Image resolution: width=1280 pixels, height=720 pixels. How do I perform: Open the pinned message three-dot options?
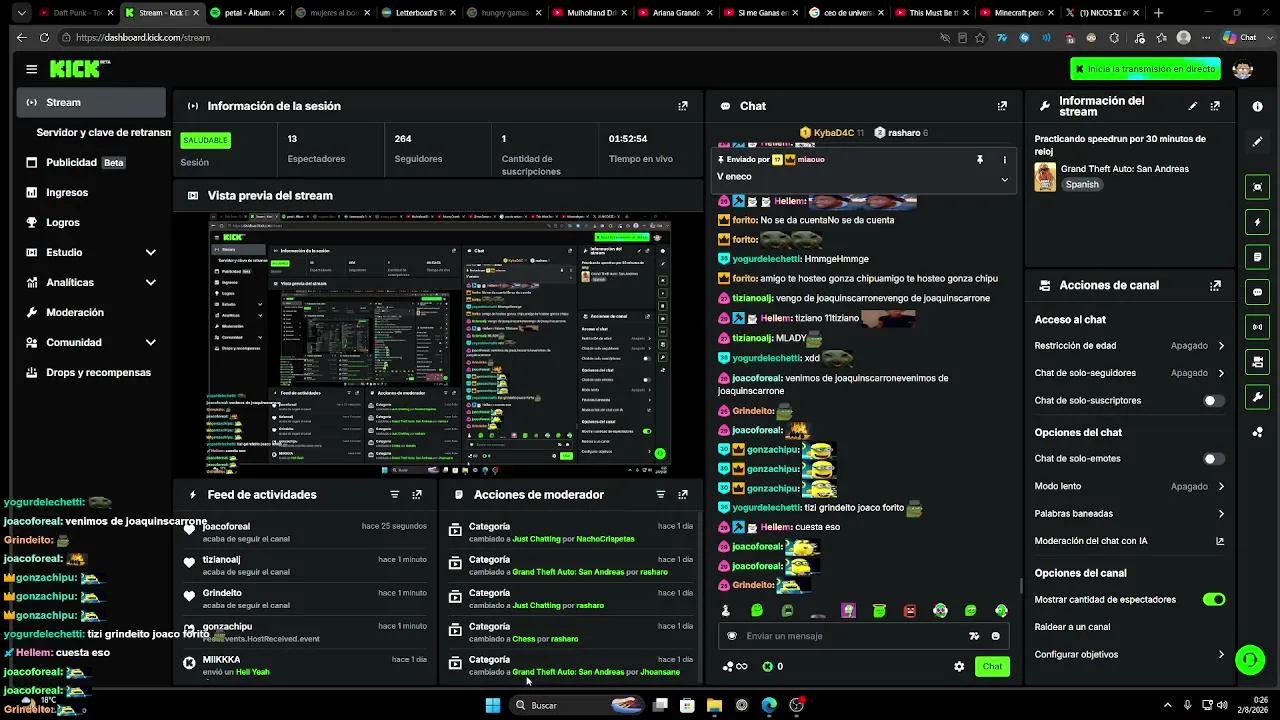pyautogui.click(x=1005, y=160)
